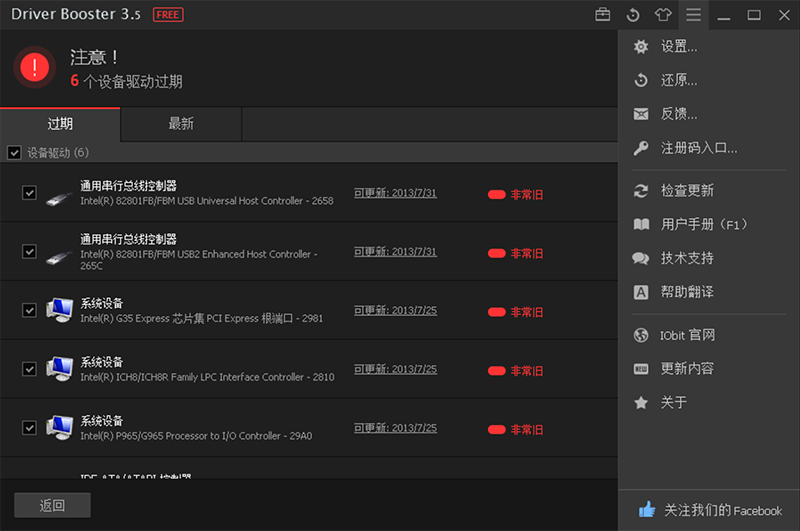This screenshot has width=800, height=531.
Task: Click the thumbs-up Facebook icon
Action: pos(647,509)
